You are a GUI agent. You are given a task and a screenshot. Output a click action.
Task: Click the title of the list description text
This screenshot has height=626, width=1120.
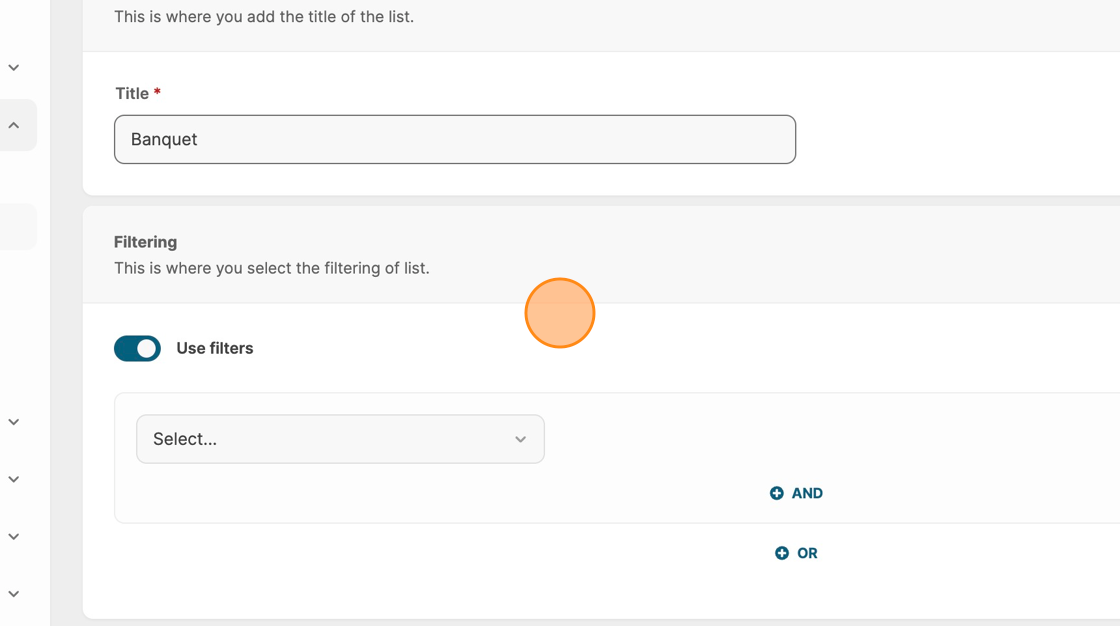click(x=263, y=16)
